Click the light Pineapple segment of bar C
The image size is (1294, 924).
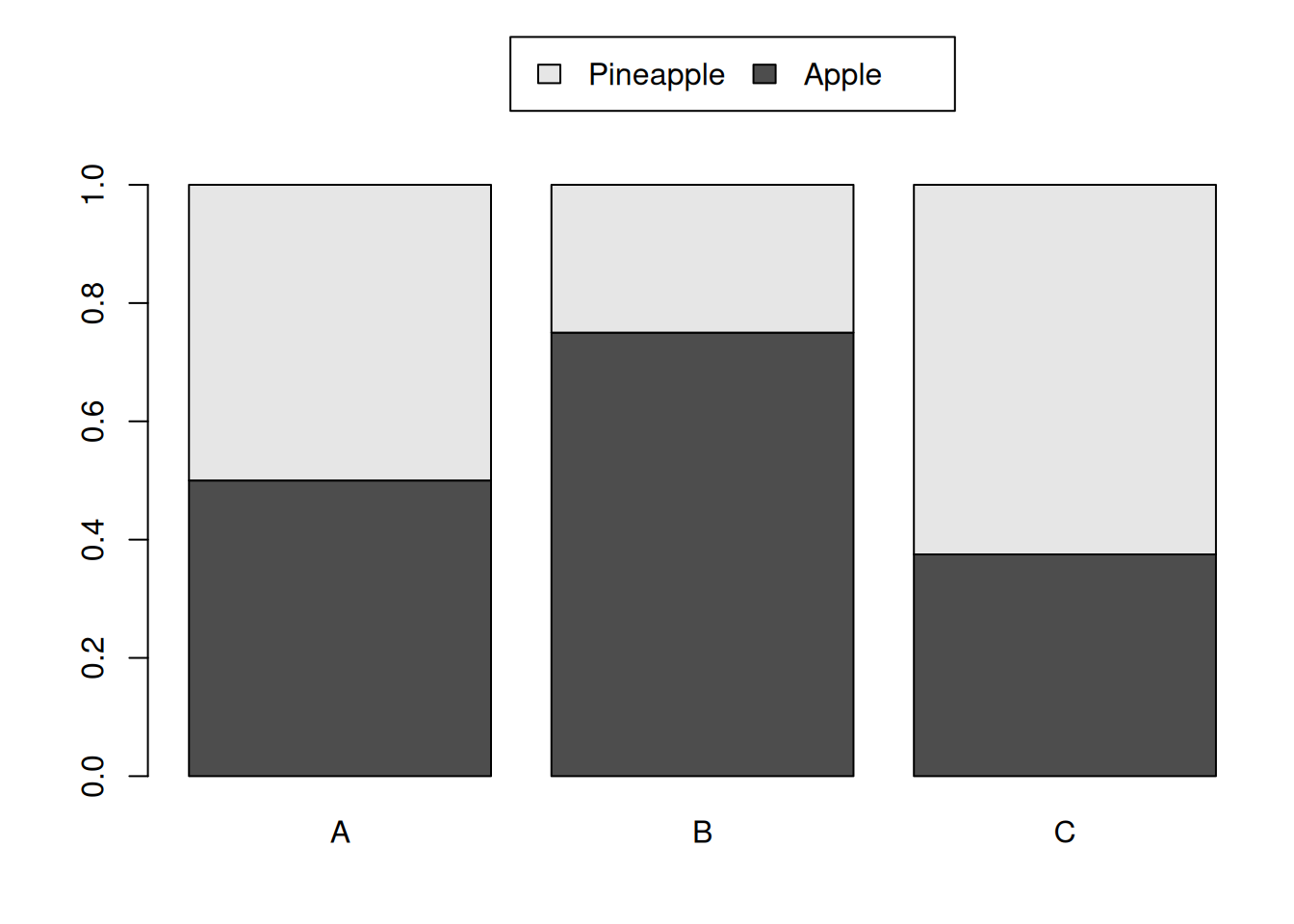(1065, 370)
